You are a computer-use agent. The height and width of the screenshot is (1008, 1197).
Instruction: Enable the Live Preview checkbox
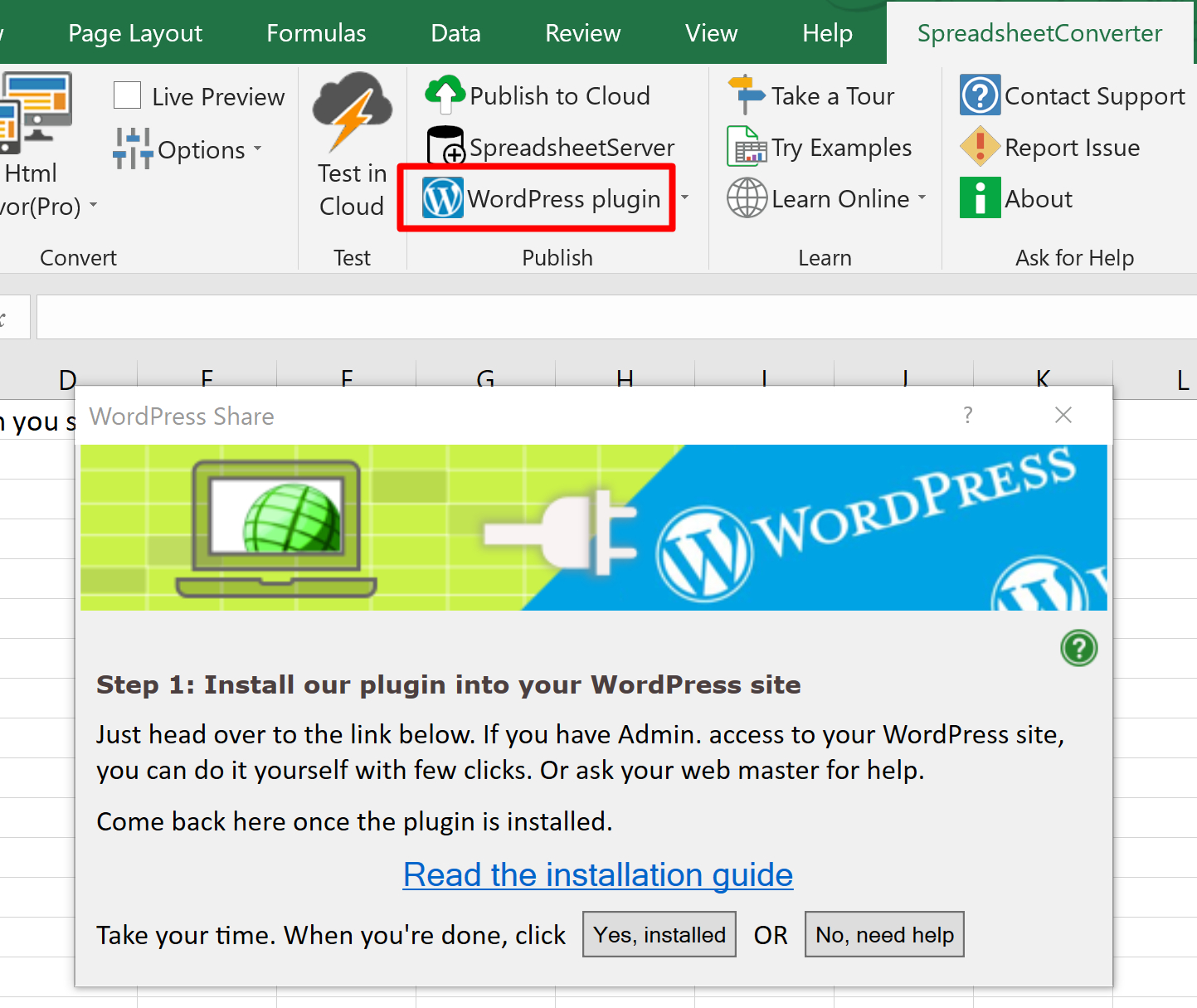click(126, 95)
